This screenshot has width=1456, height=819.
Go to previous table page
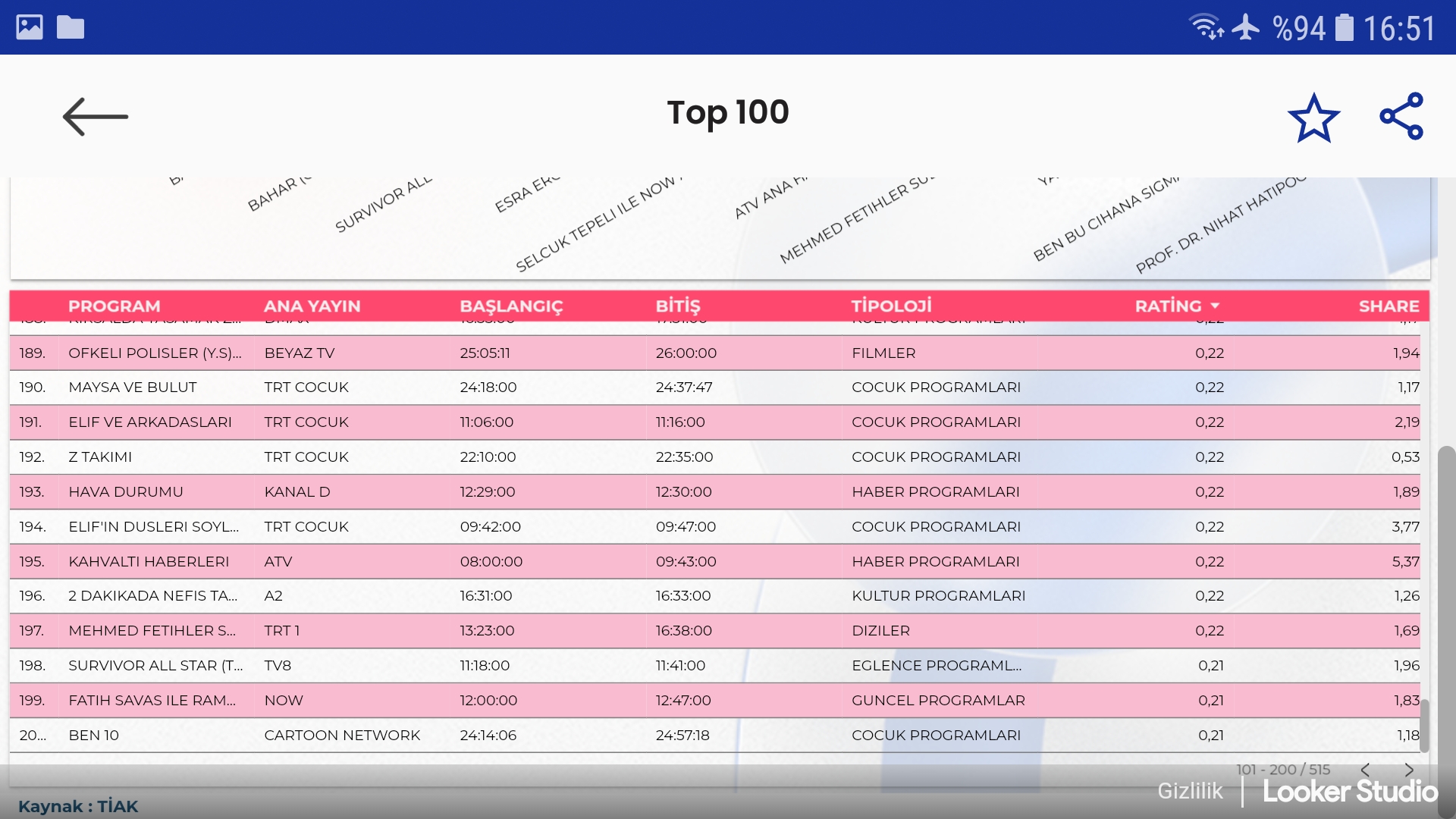(x=1365, y=770)
